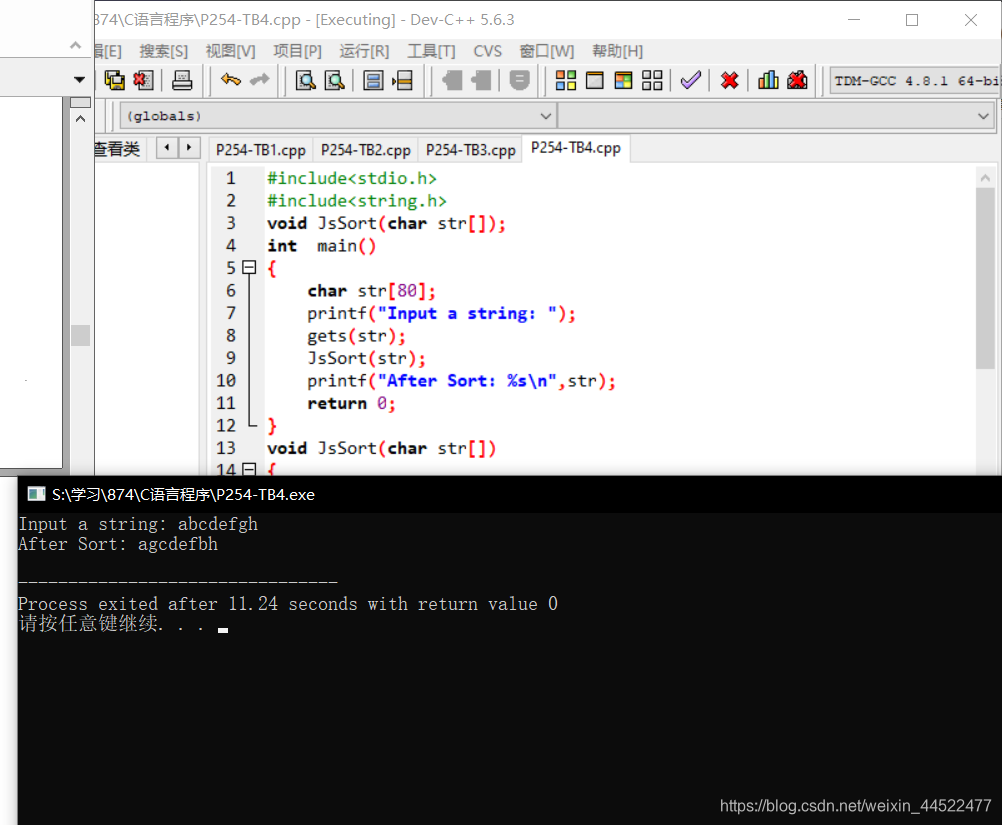1002x825 pixels.
Task: Open the CVS menu
Action: [x=488, y=51]
